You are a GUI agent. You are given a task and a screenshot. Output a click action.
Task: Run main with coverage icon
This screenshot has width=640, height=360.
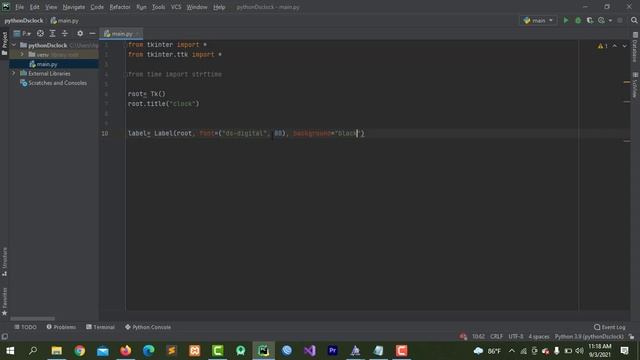[590, 20]
